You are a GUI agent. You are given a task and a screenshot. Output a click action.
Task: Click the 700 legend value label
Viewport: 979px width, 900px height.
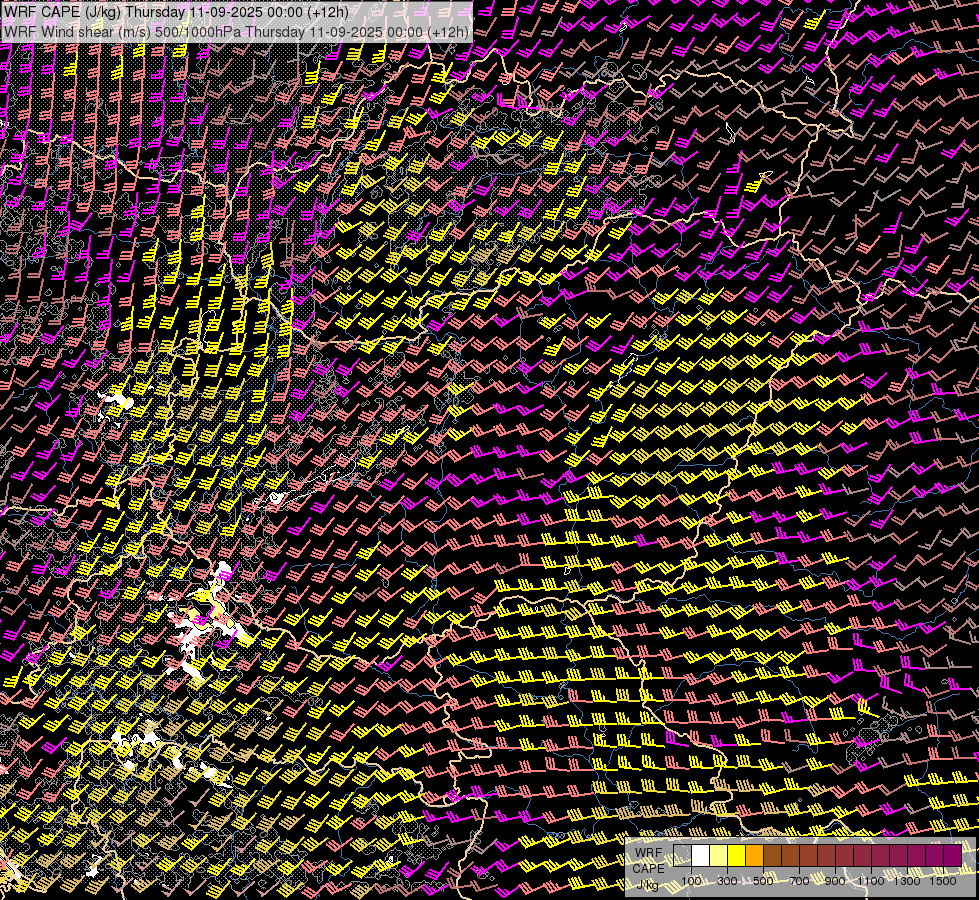(799, 881)
